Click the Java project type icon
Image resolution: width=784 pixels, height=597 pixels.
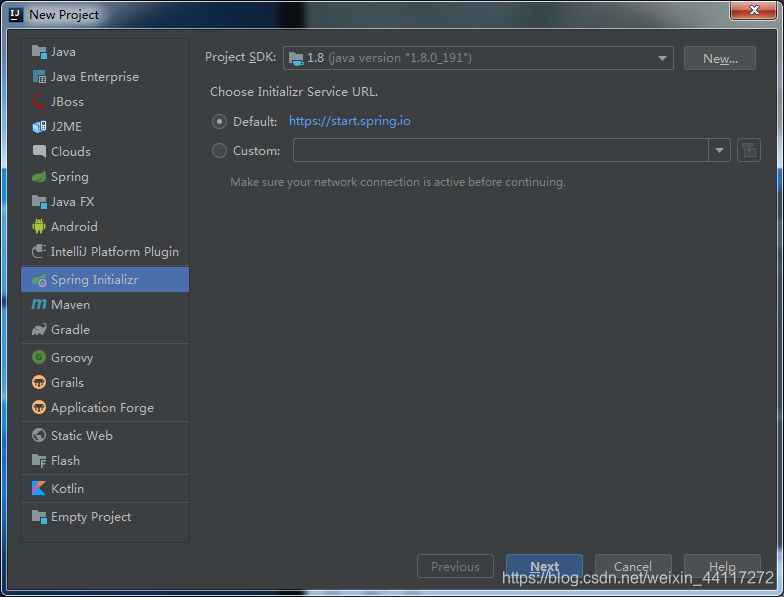tap(39, 52)
